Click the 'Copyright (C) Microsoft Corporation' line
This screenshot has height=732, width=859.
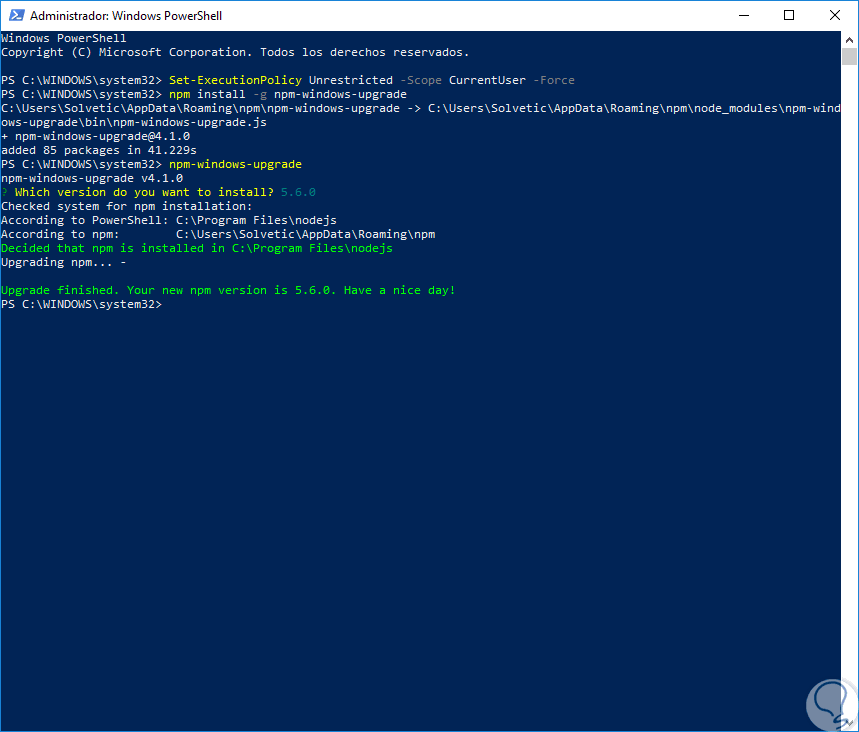pyautogui.click(x=235, y=52)
